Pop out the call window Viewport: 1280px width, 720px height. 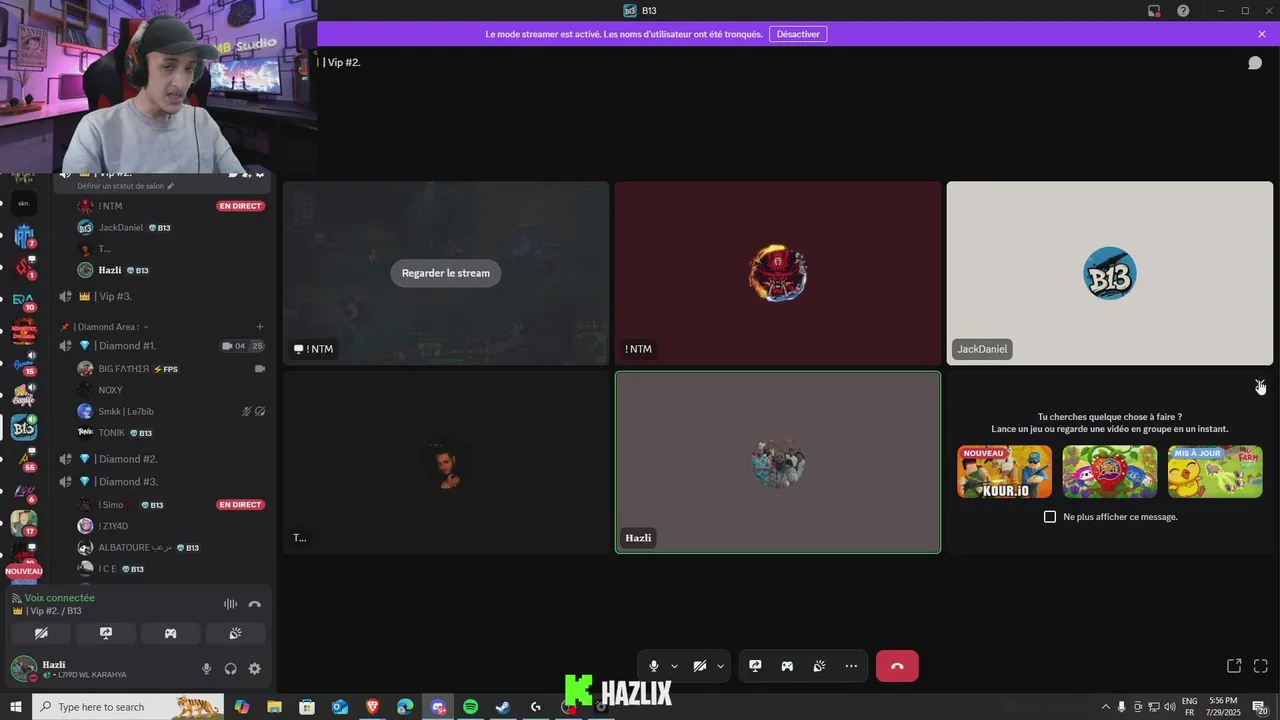coord(1233,666)
